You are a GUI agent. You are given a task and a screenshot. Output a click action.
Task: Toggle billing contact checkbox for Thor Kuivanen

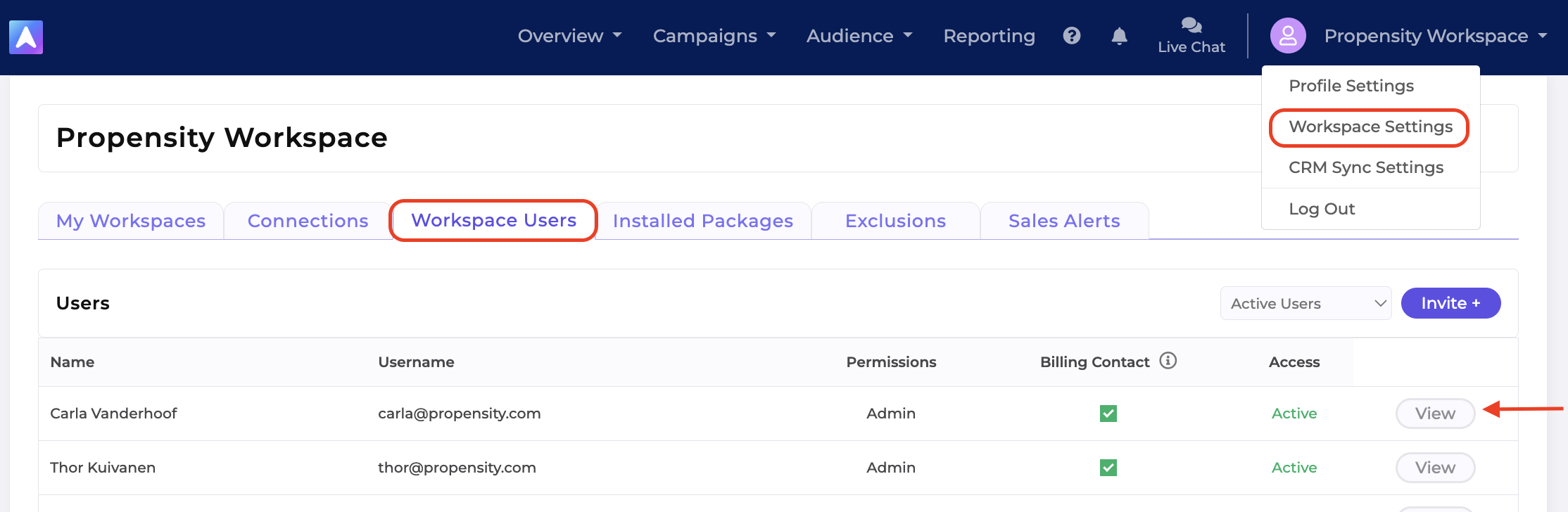click(x=1108, y=468)
